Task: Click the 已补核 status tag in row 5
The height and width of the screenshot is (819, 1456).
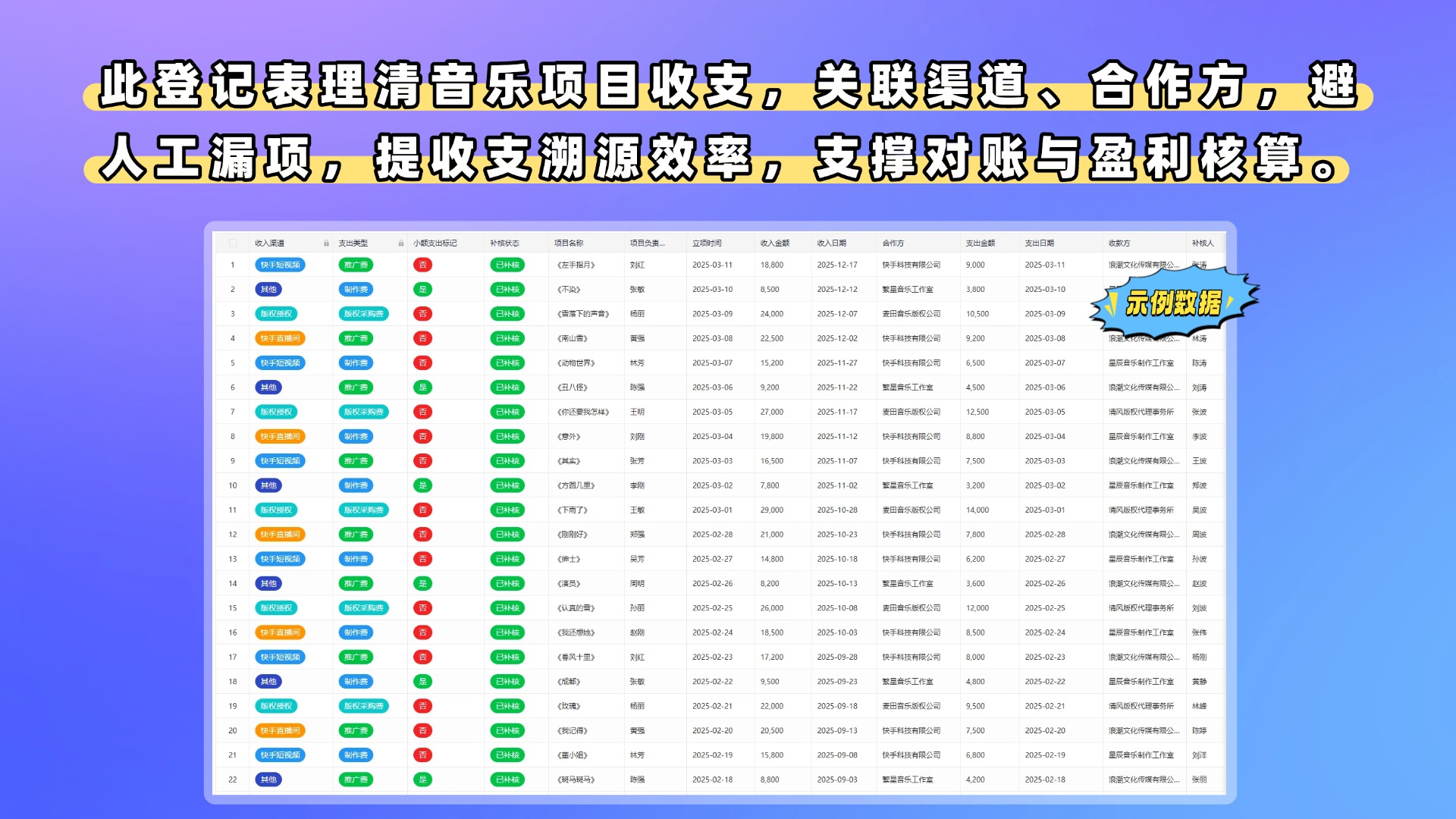Action: coord(507,363)
